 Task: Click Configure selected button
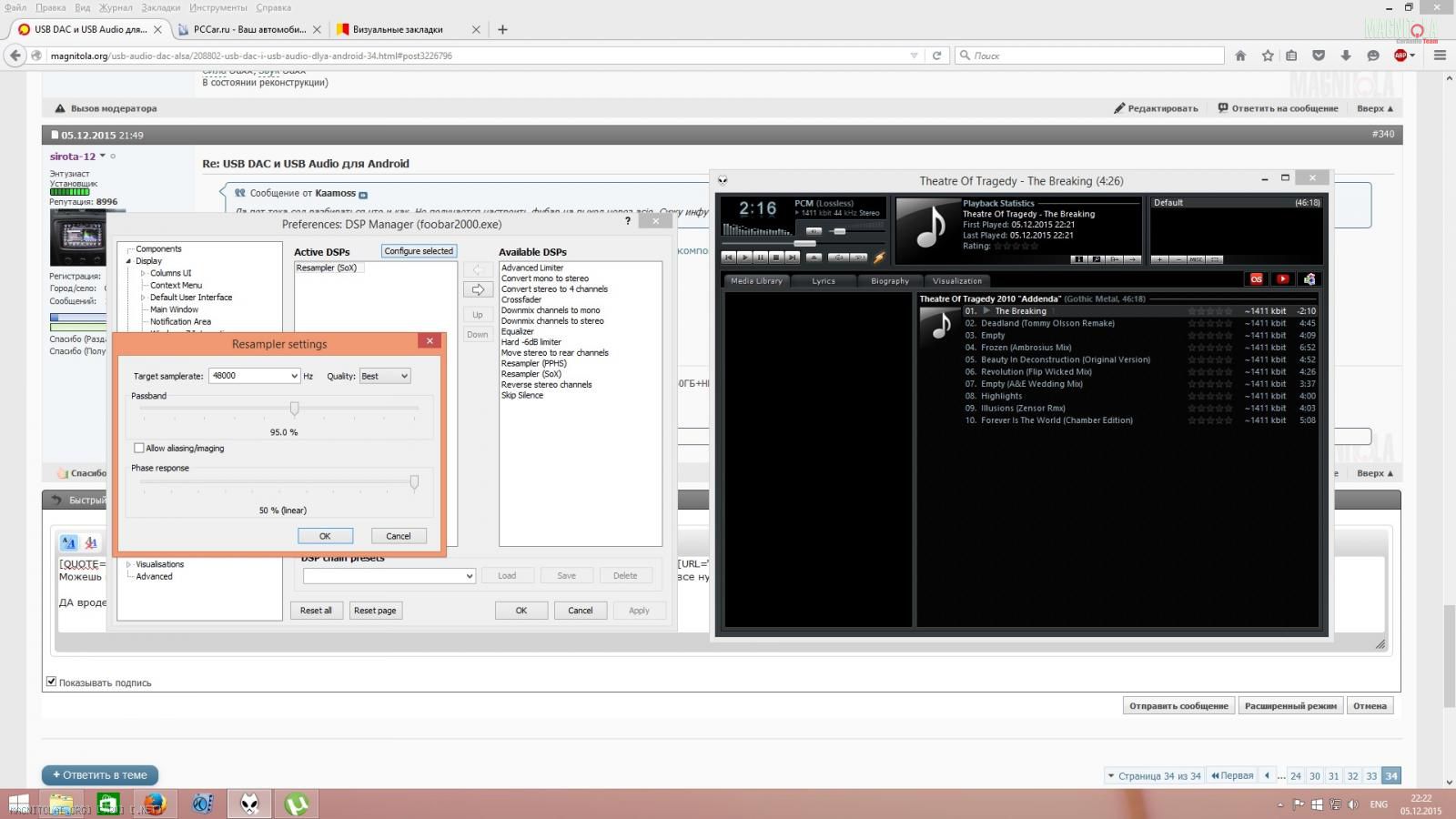tap(419, 251)
